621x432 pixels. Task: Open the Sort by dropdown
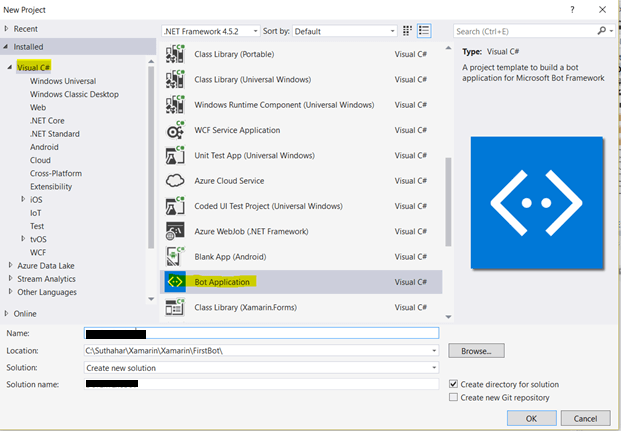pos(392,31)
